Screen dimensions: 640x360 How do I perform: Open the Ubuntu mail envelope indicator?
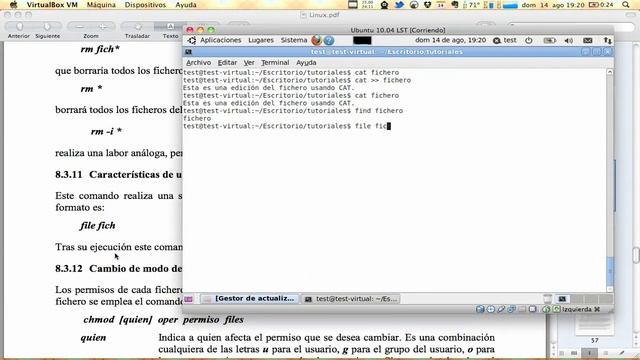tap(588, 40)
